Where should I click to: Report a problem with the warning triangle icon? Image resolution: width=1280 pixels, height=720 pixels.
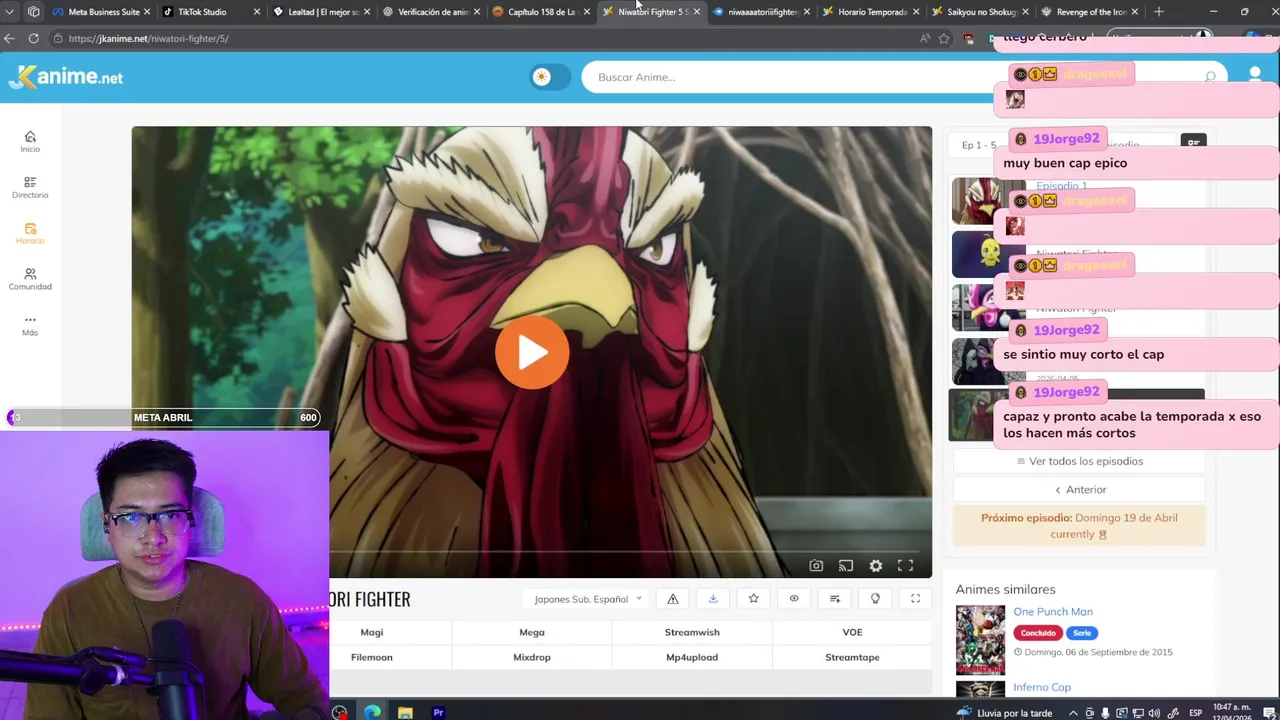(673, 599)
